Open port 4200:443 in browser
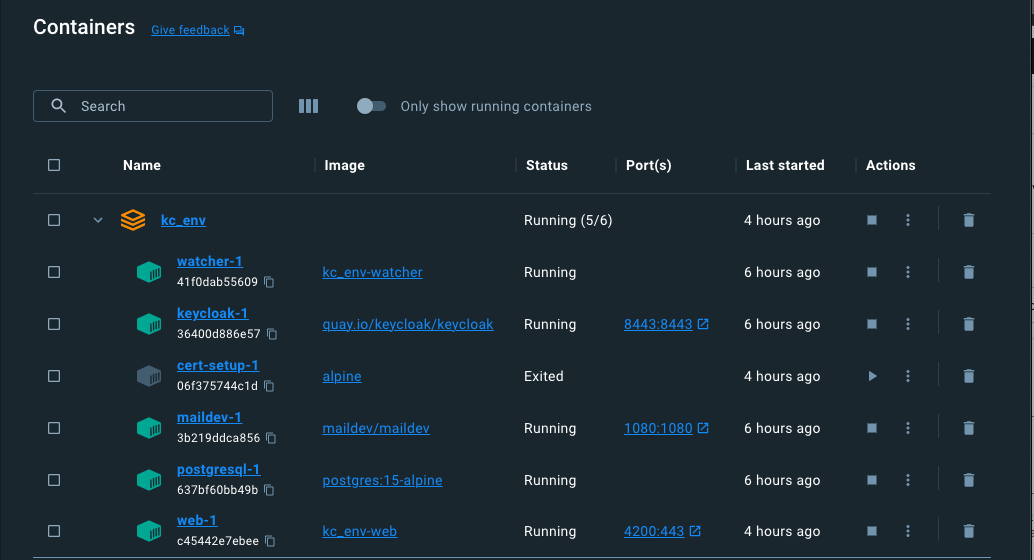The image size is (1034, 560). coord(662,531)
